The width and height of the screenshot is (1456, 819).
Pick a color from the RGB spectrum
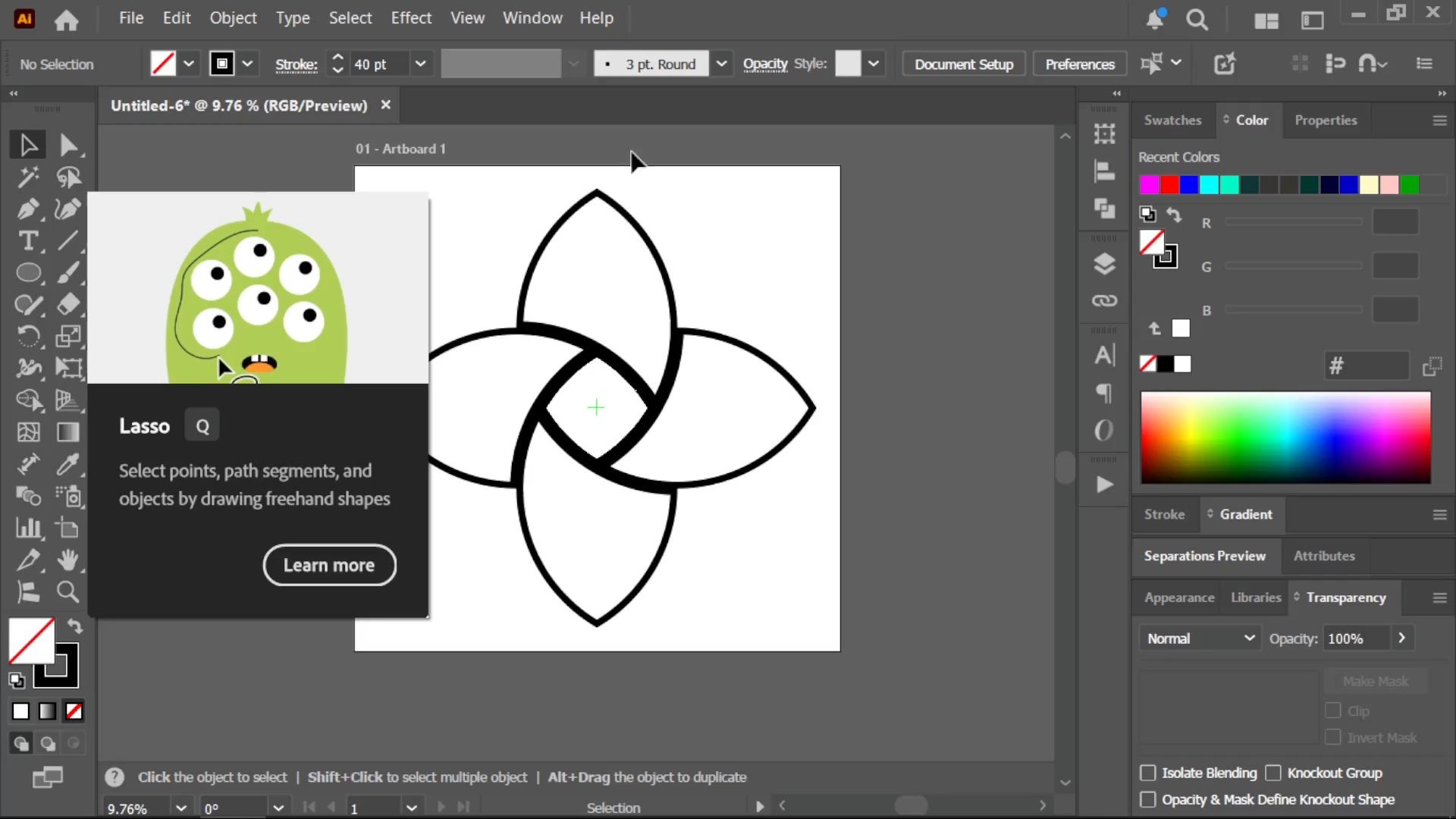(1285, 438)
